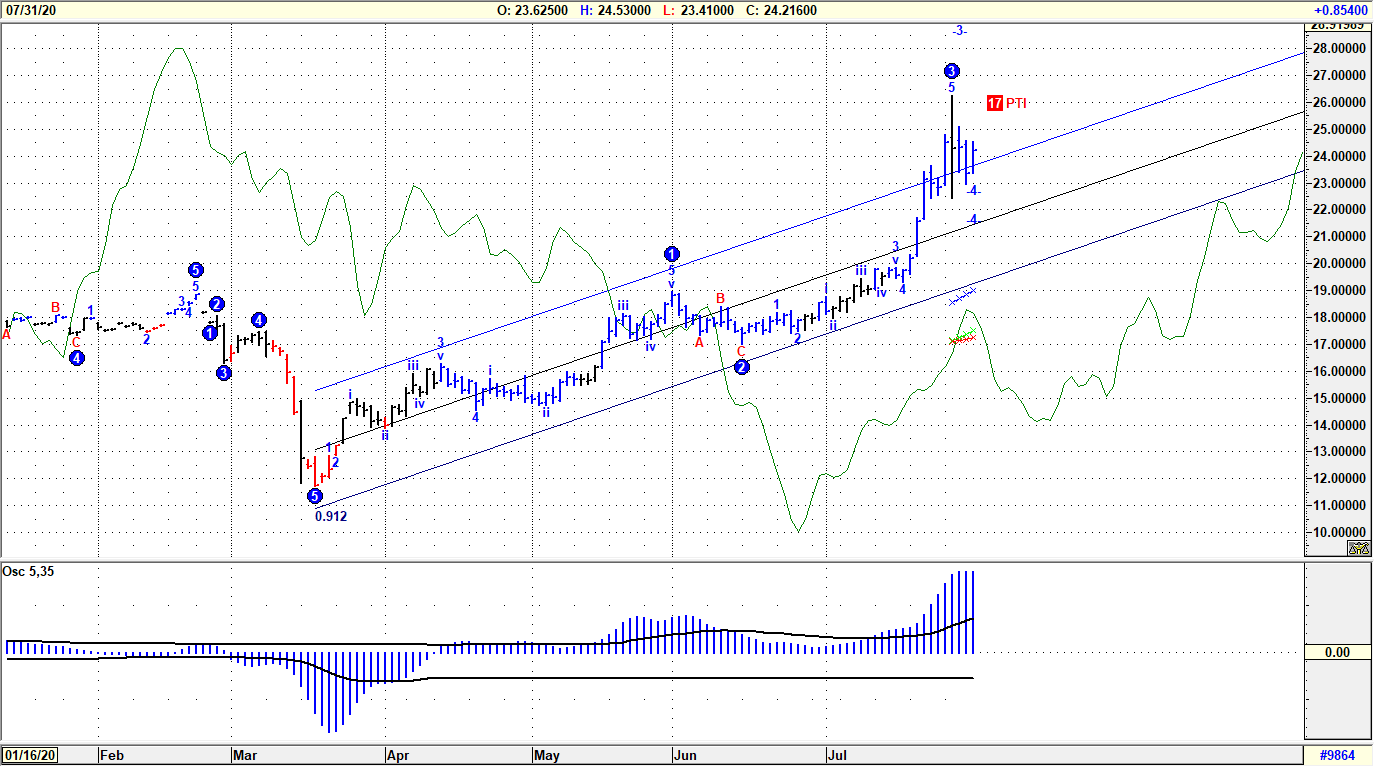Click the 07/31/20 date in the header
Screen dimensions: 1374x767
(31, 9)
